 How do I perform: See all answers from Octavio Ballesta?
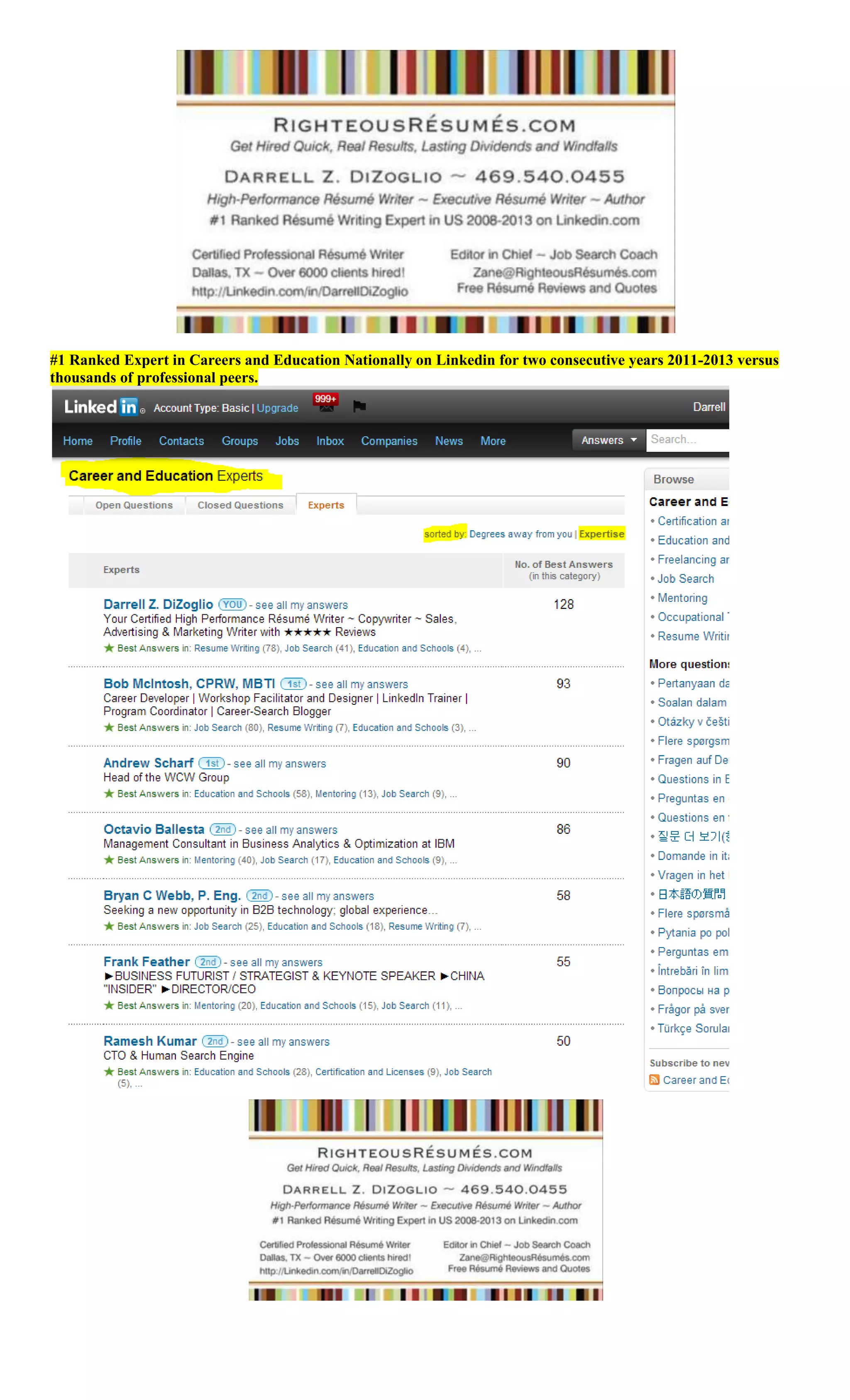tap(291, 830)
